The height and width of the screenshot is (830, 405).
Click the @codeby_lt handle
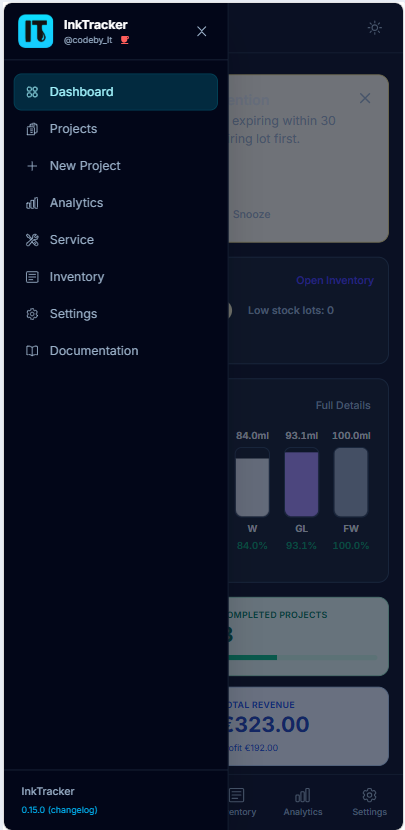click(88, 40)
